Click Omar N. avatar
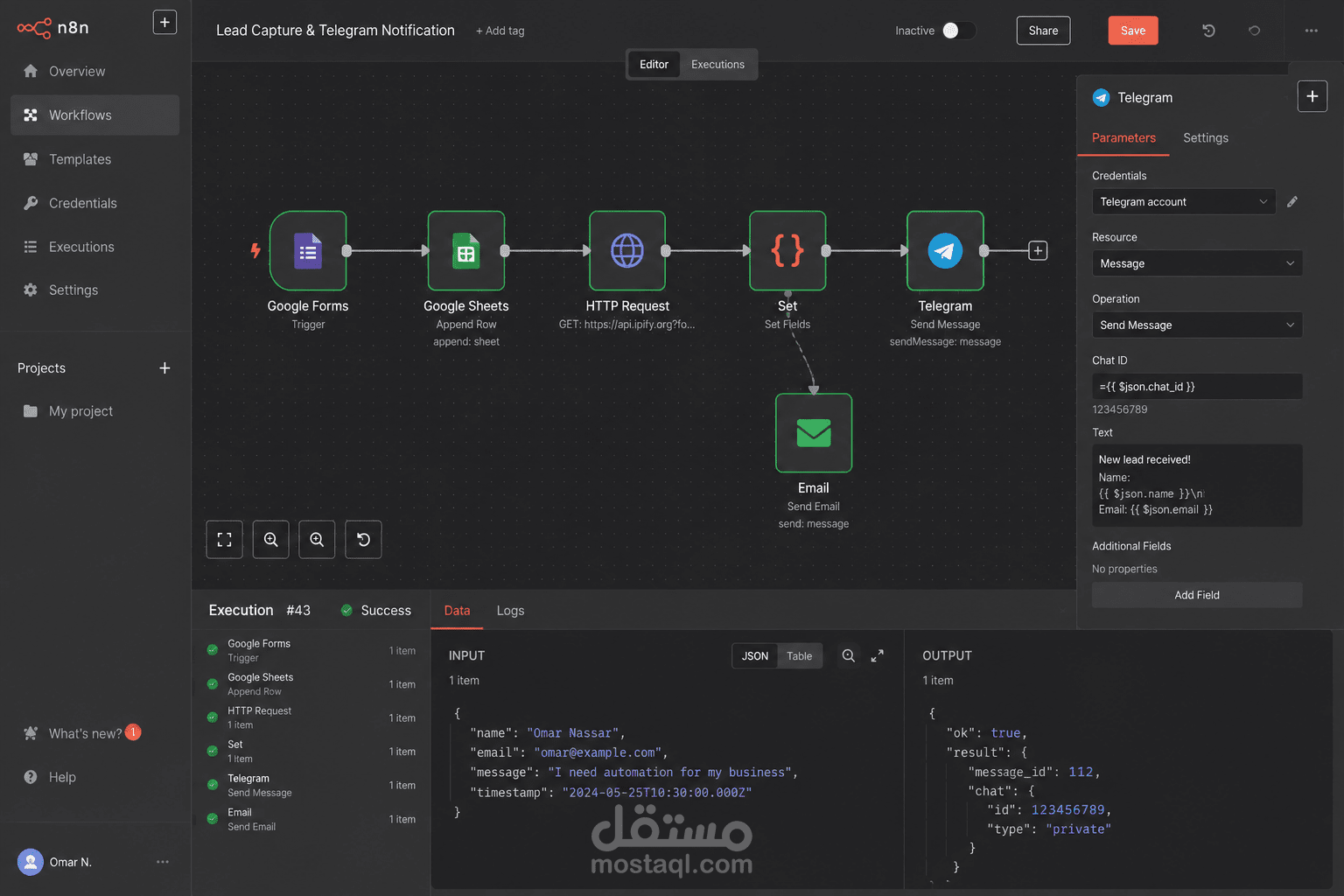Image resolution: width=1344 pixels, height=896 pixels. pyautogui.click(x=31, y=862)
